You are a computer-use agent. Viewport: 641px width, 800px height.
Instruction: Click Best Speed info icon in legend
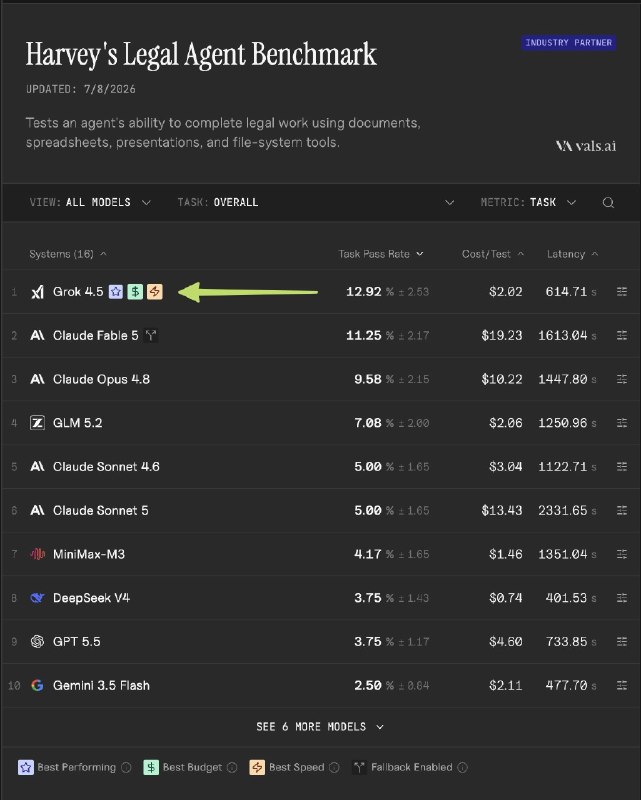click(x=334, y=767)
